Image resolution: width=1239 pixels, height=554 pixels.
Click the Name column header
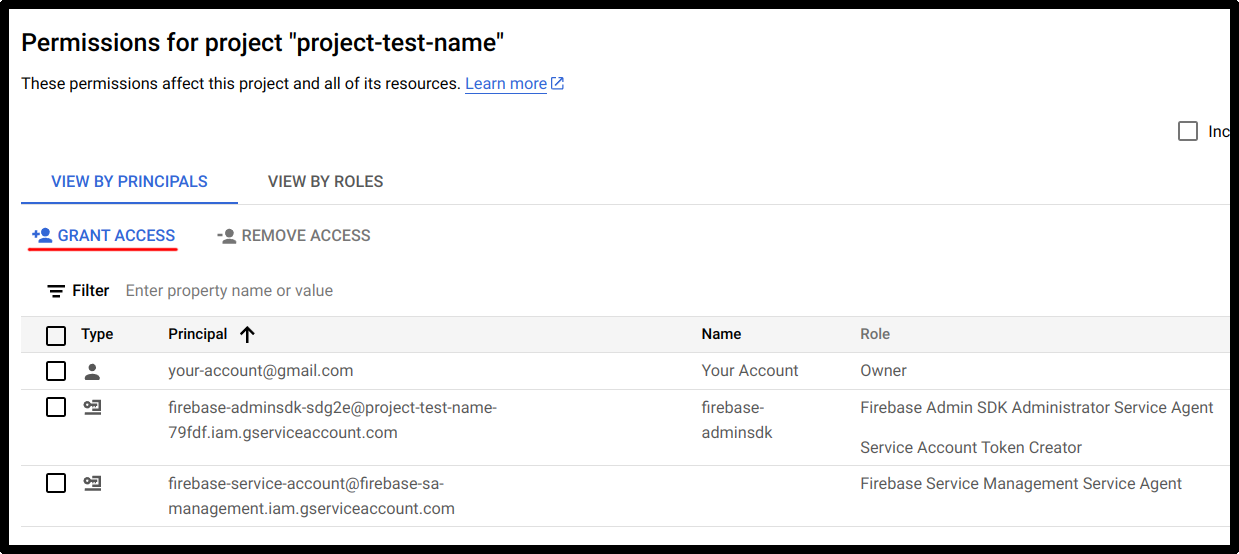[x=721, y=334]
